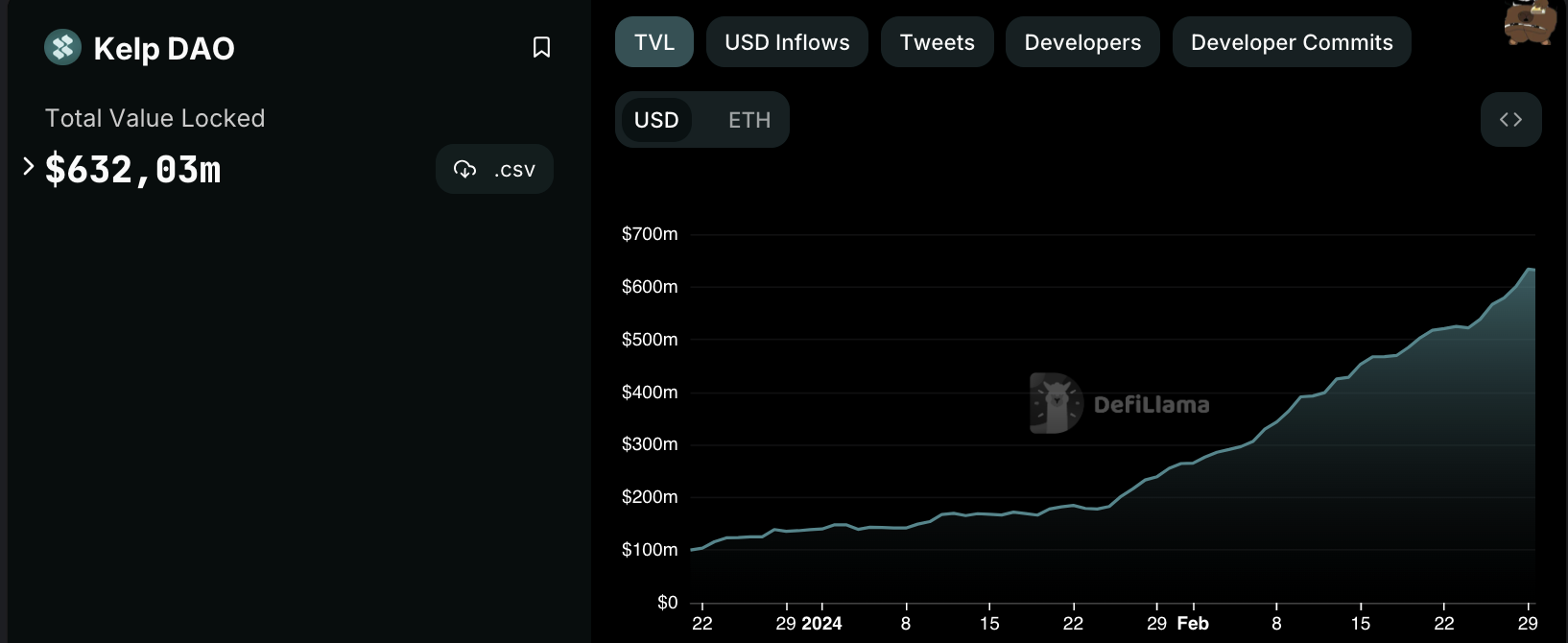Click the chart line's peak at far right
This screenshot has height=643, width=1568.
coord(1530,270)
